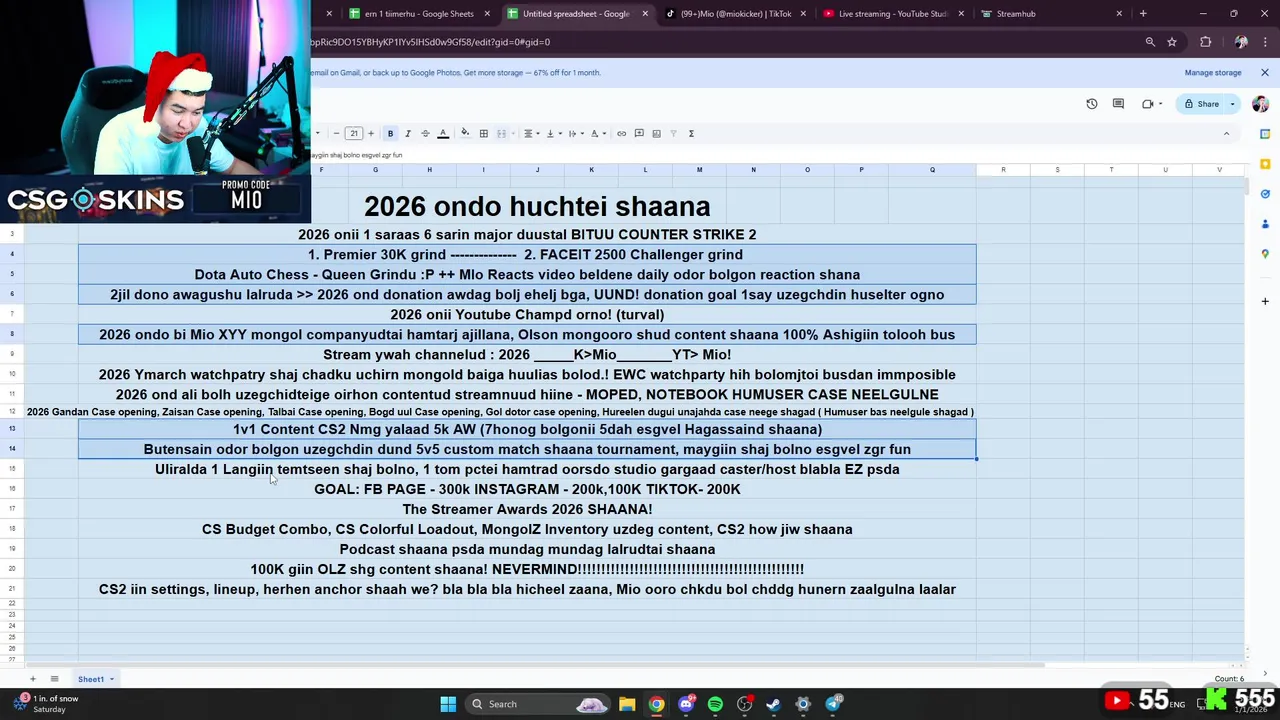The height and width of the screenshot is (720, 1280).
Task: Toggle italic formatting in the Sheets toolbar
Action: coord(407,133)
